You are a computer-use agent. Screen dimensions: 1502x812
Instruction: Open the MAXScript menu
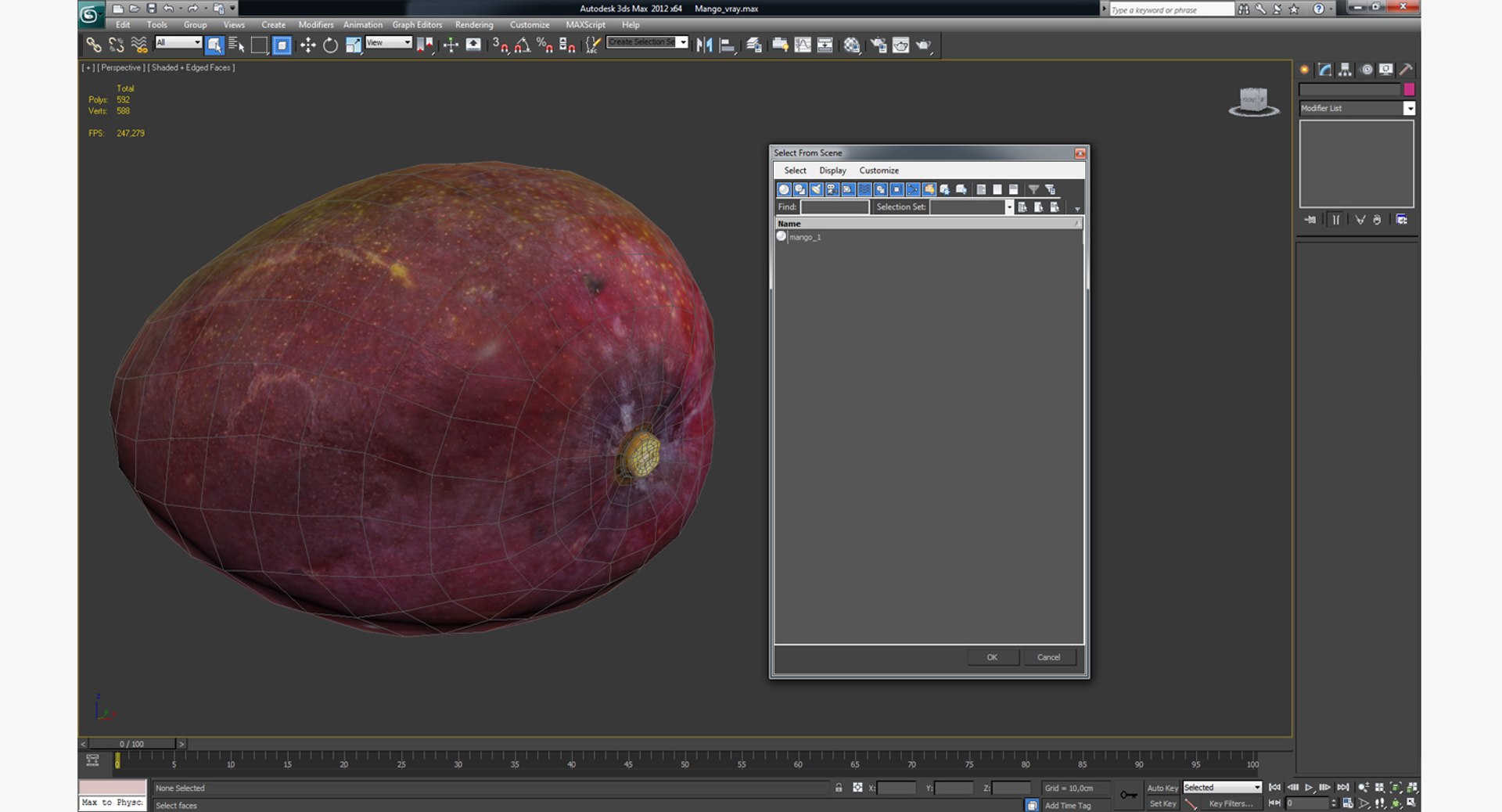coord(585,25)
